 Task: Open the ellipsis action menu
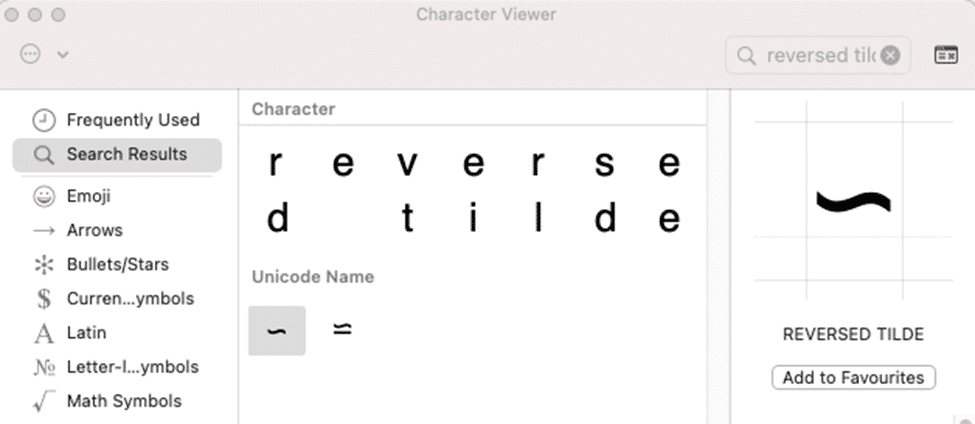pyautogui.click(x=31, y=55)
